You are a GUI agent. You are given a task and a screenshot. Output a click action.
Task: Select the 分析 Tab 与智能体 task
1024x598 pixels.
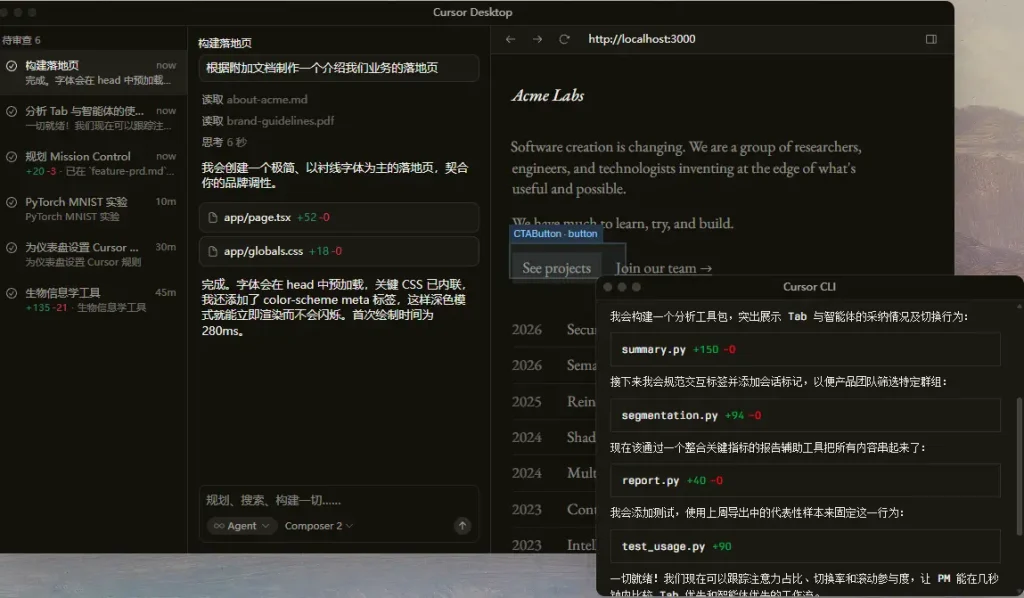[x=93, y=118]
